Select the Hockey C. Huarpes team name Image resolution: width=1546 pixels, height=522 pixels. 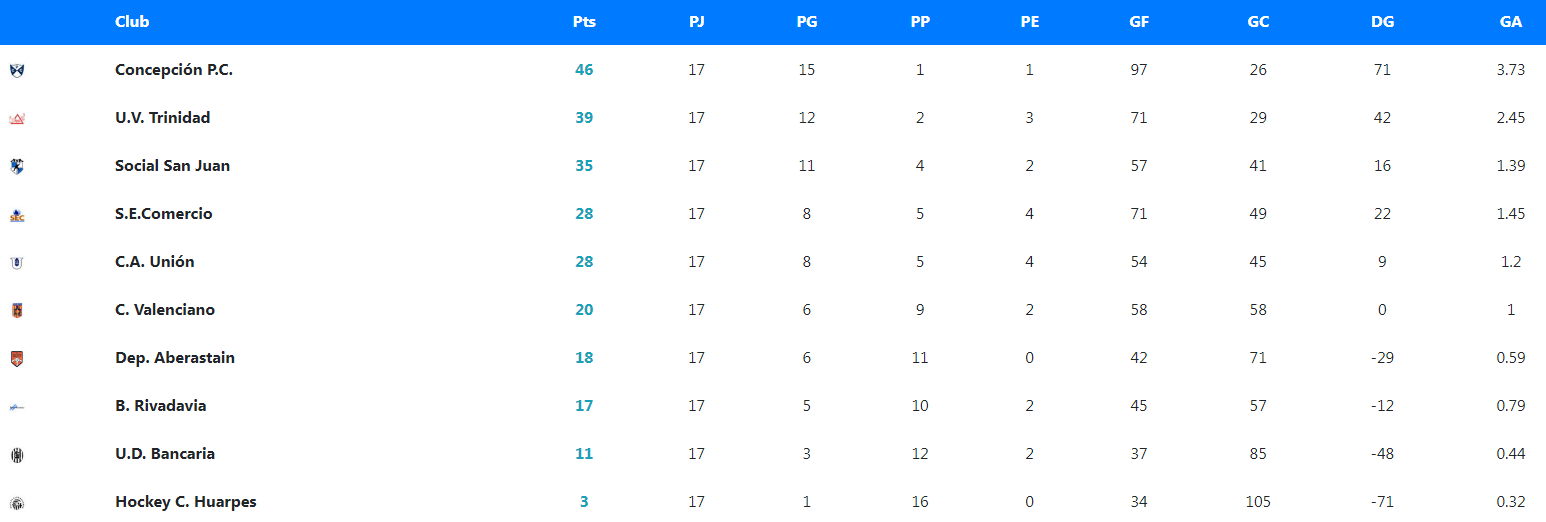[185, 502]
